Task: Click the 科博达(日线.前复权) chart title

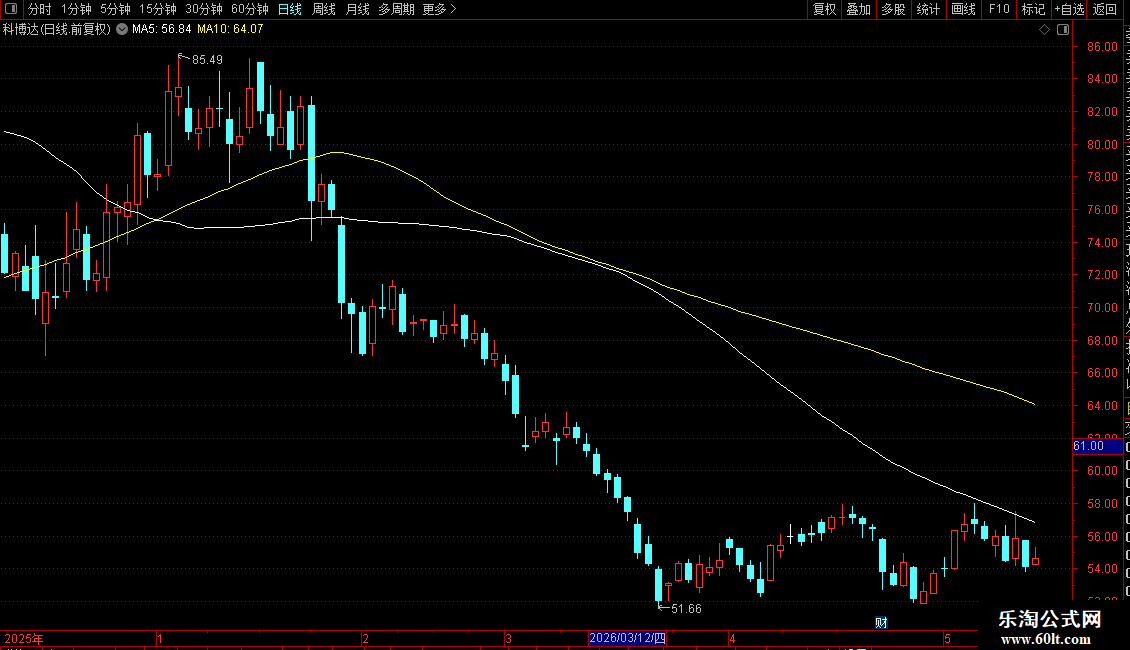Action: [56, 30]
